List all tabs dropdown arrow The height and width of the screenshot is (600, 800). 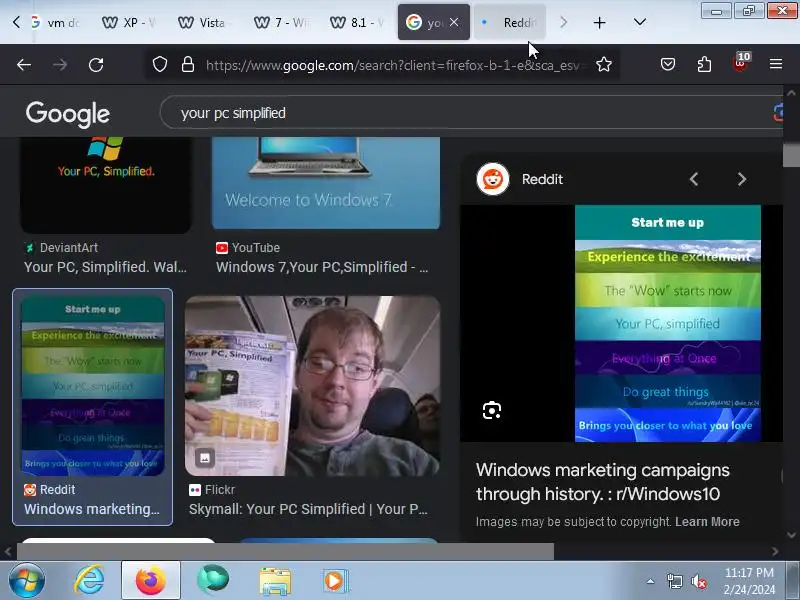pyautogui.click(x=640, y=22)
